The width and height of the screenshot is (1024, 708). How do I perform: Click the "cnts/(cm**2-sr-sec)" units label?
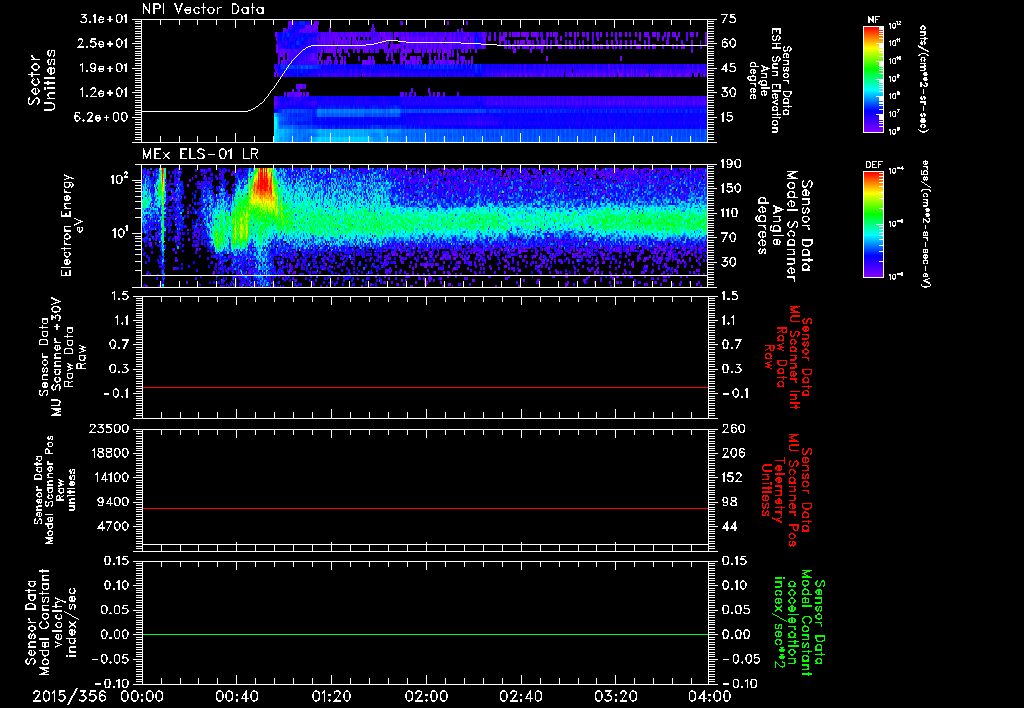coord(923,78)
